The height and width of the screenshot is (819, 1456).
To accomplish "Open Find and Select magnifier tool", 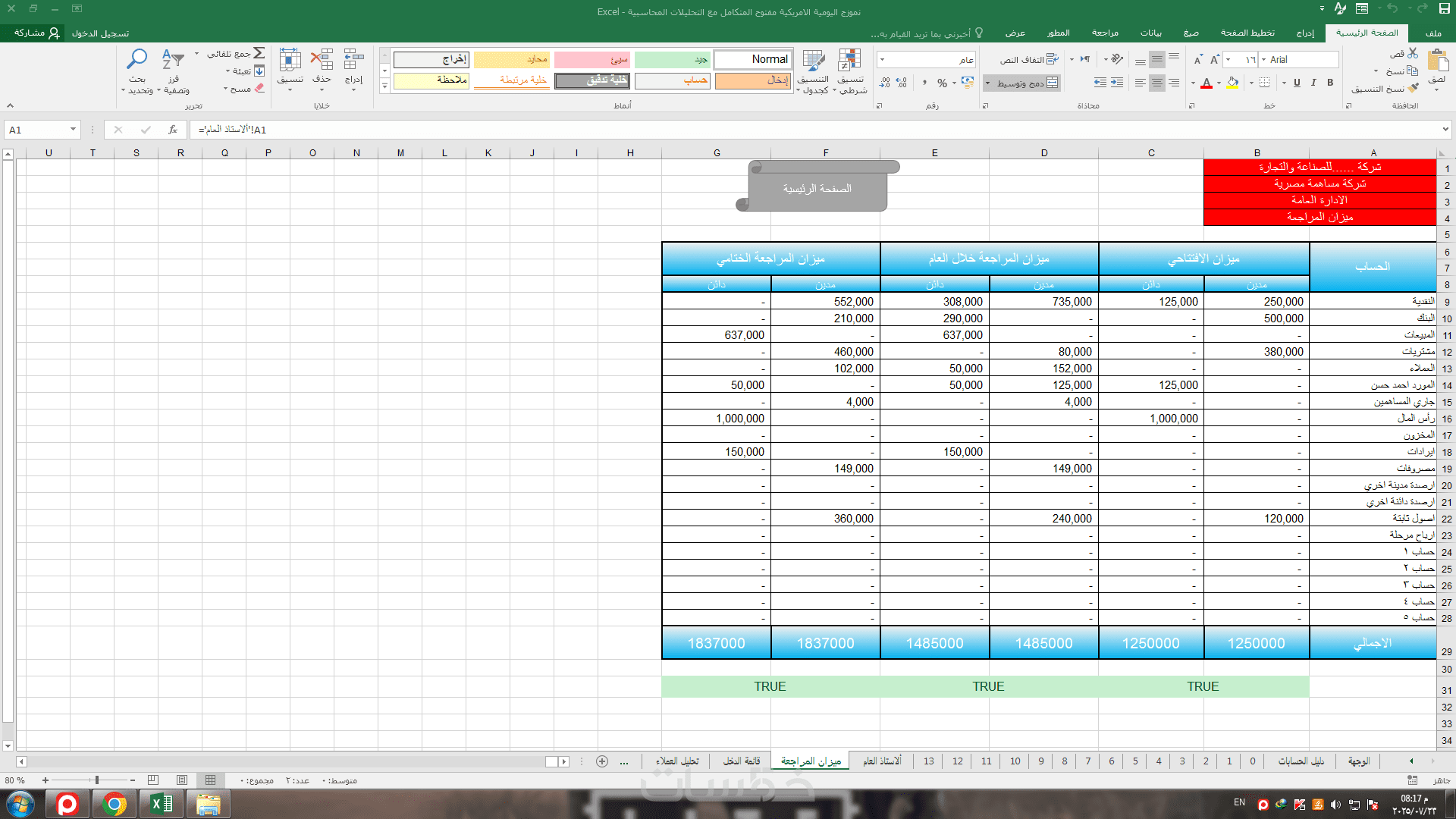I will pos(137,59).
